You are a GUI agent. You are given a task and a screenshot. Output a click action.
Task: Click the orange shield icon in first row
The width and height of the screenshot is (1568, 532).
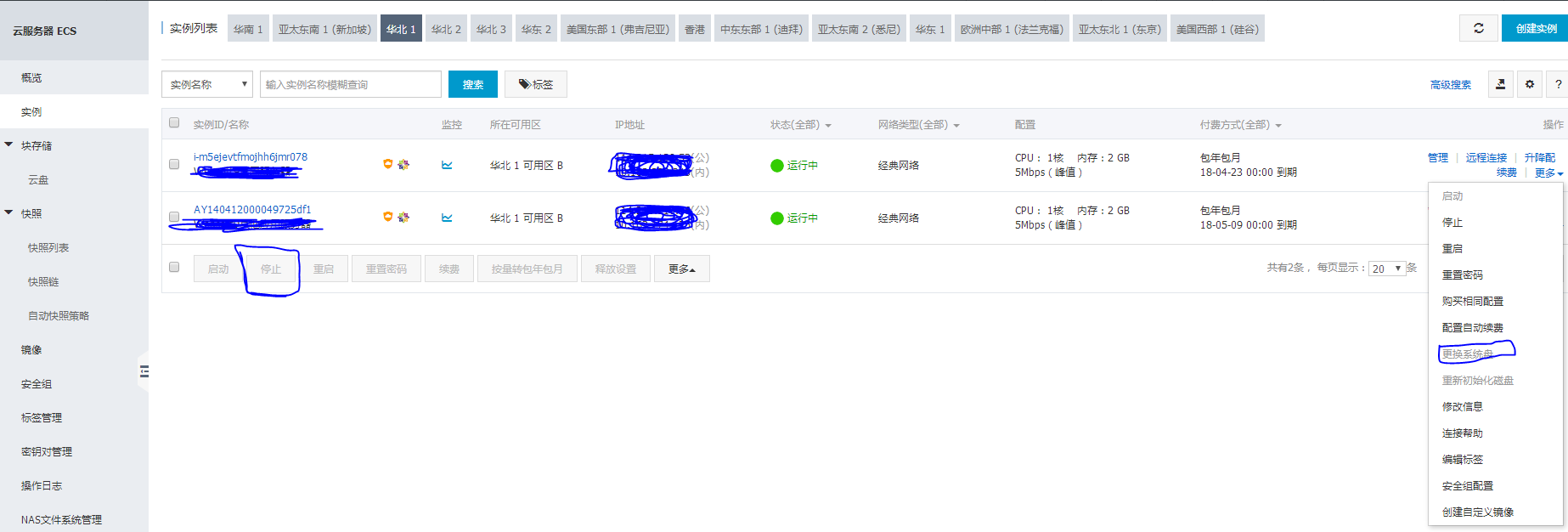pyautogui.click(x=388, y=164)
